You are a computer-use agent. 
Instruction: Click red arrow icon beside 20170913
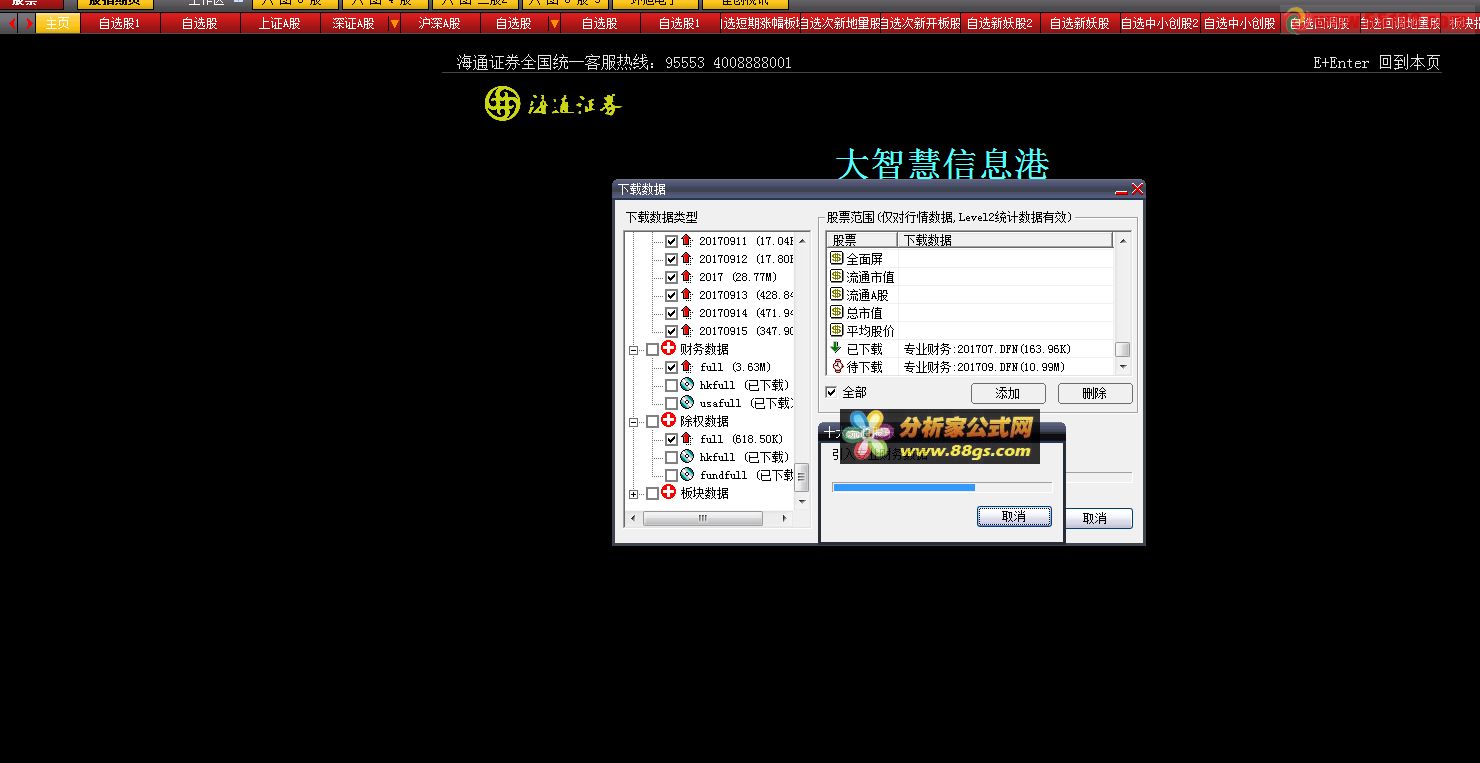point(687,295)
